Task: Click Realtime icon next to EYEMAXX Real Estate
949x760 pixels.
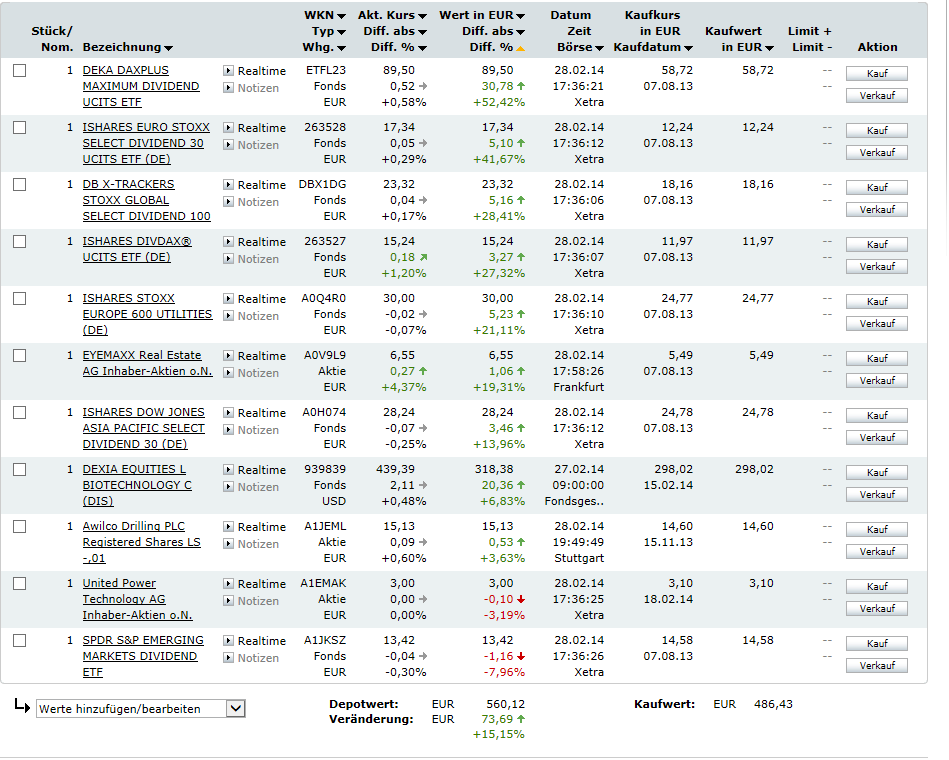Action: pos(228,356)
